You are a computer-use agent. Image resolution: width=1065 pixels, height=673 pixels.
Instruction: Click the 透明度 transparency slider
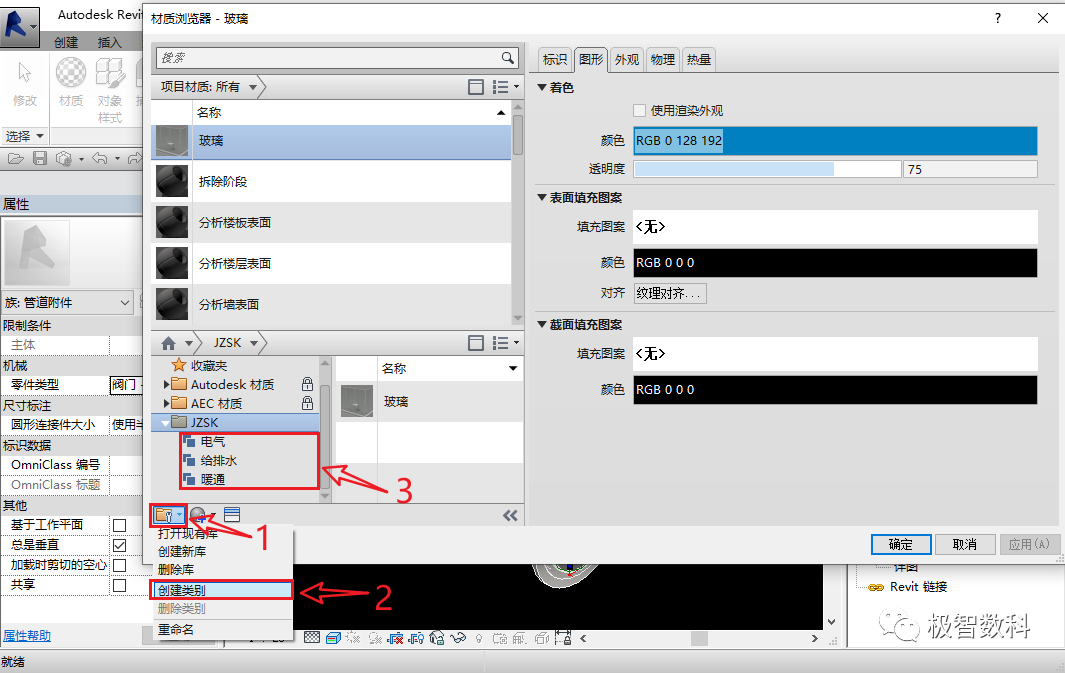click(x=768, y=169)
